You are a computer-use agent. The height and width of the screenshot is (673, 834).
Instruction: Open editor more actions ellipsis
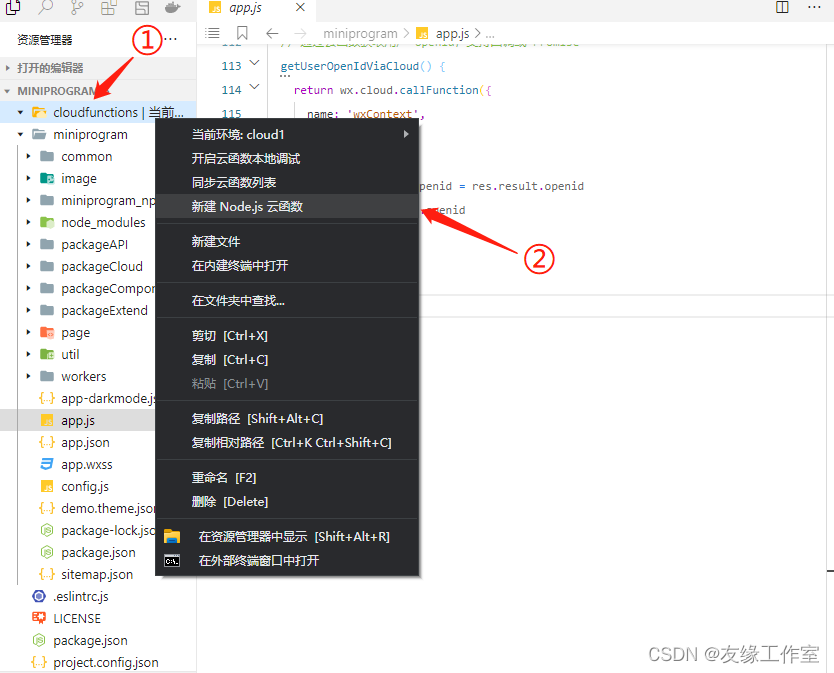814,7
